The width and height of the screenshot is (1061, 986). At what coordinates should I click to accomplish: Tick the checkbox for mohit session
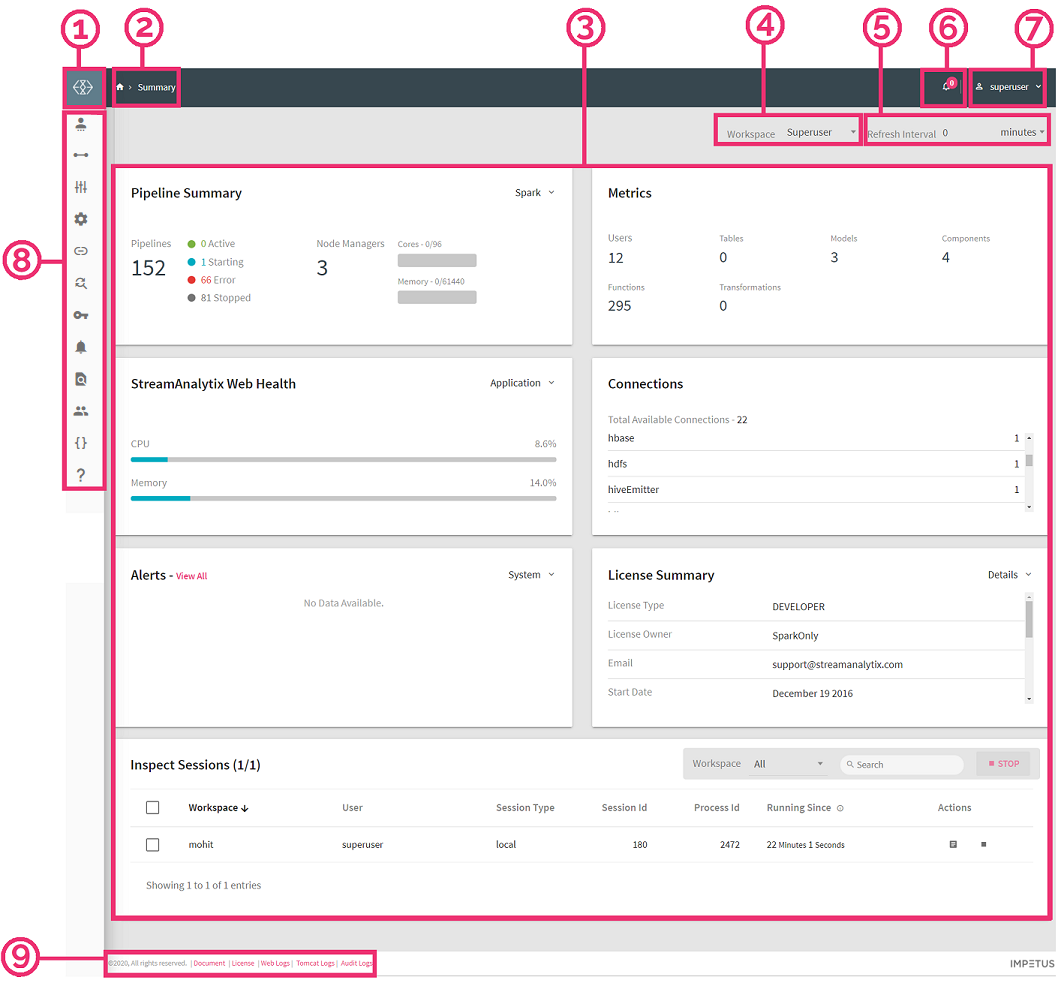[x=153, y=845]
